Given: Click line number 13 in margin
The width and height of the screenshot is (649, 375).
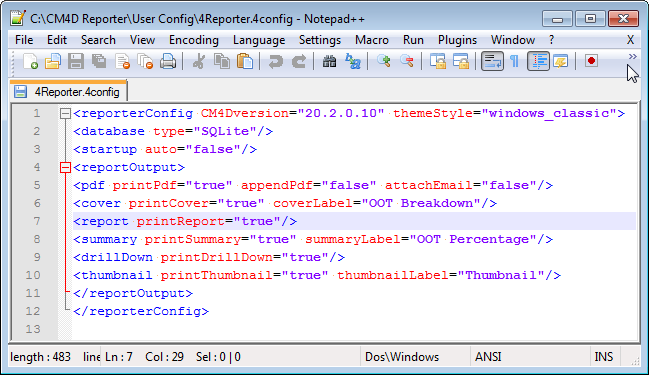Looking at the screenshot, I should tap(33, 329).
